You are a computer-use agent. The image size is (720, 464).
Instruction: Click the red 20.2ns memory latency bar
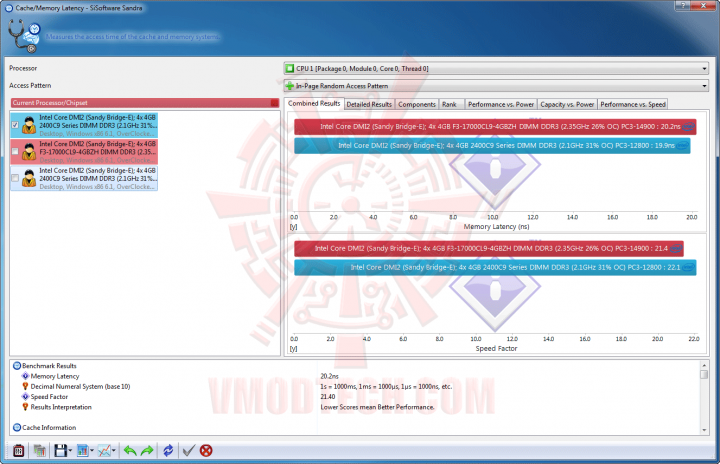coord(495,127)
